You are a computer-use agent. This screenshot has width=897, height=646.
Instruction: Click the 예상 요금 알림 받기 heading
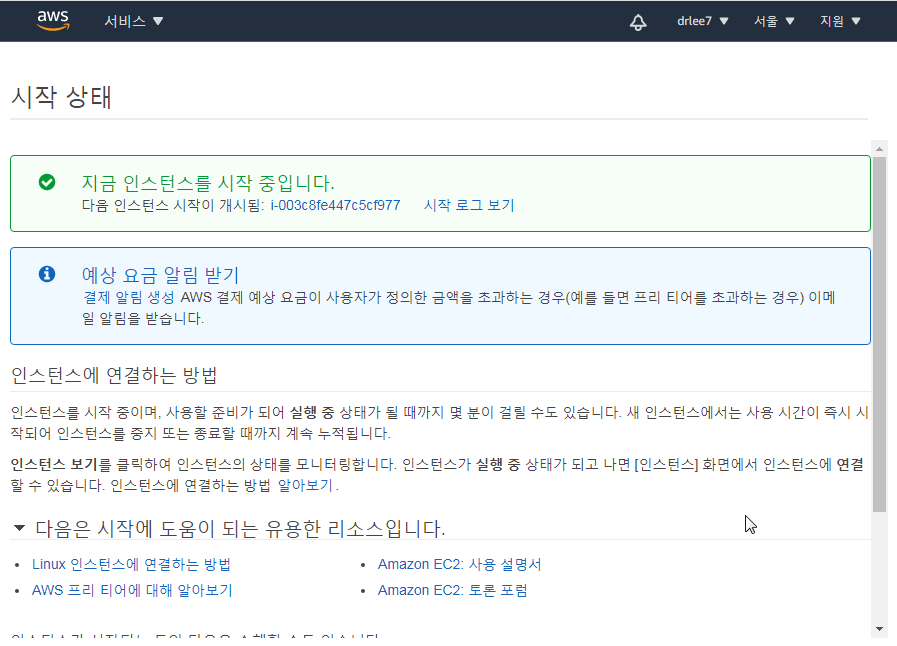[160, 275]
